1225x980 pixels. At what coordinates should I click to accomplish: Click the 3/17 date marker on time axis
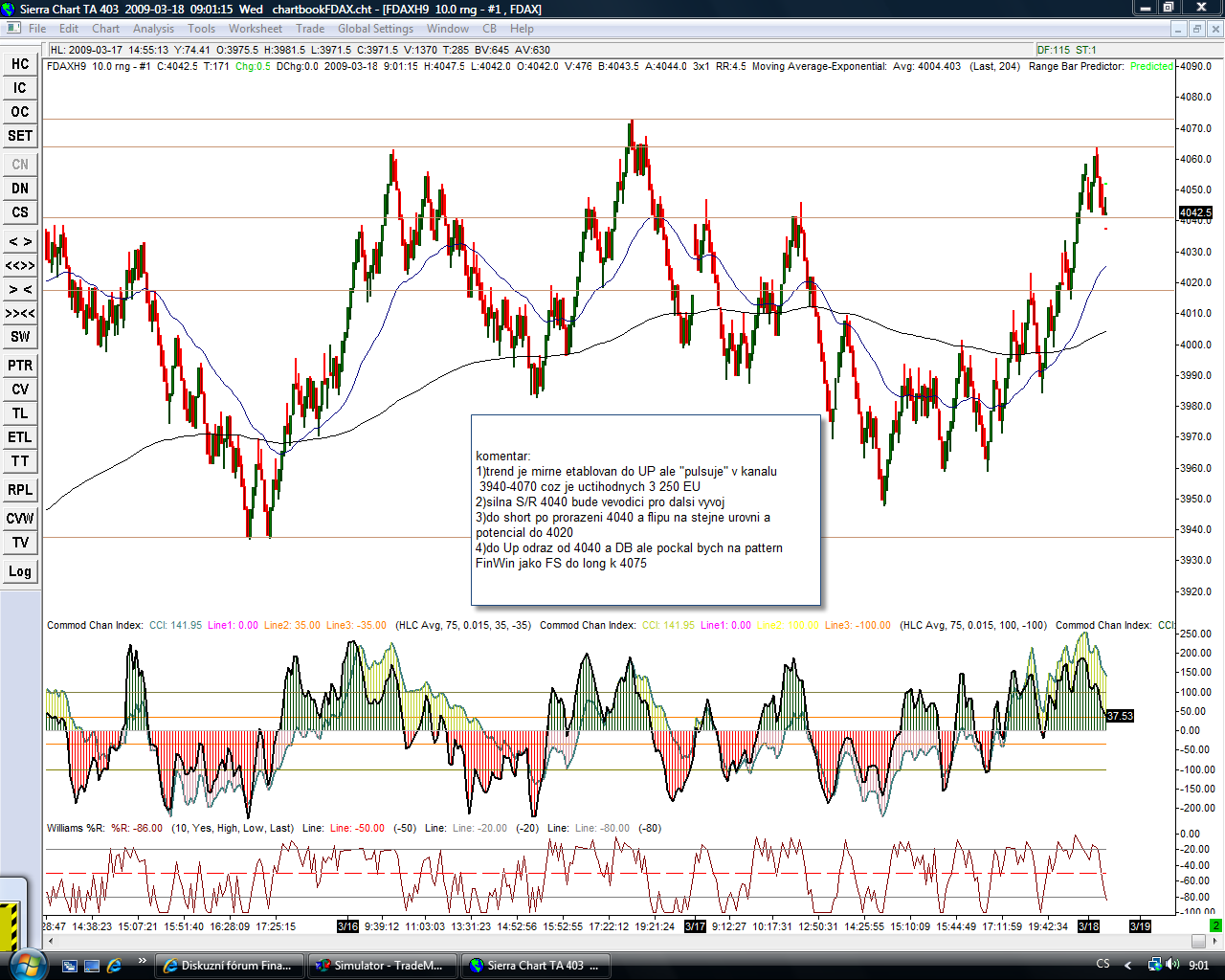[695, 926]
